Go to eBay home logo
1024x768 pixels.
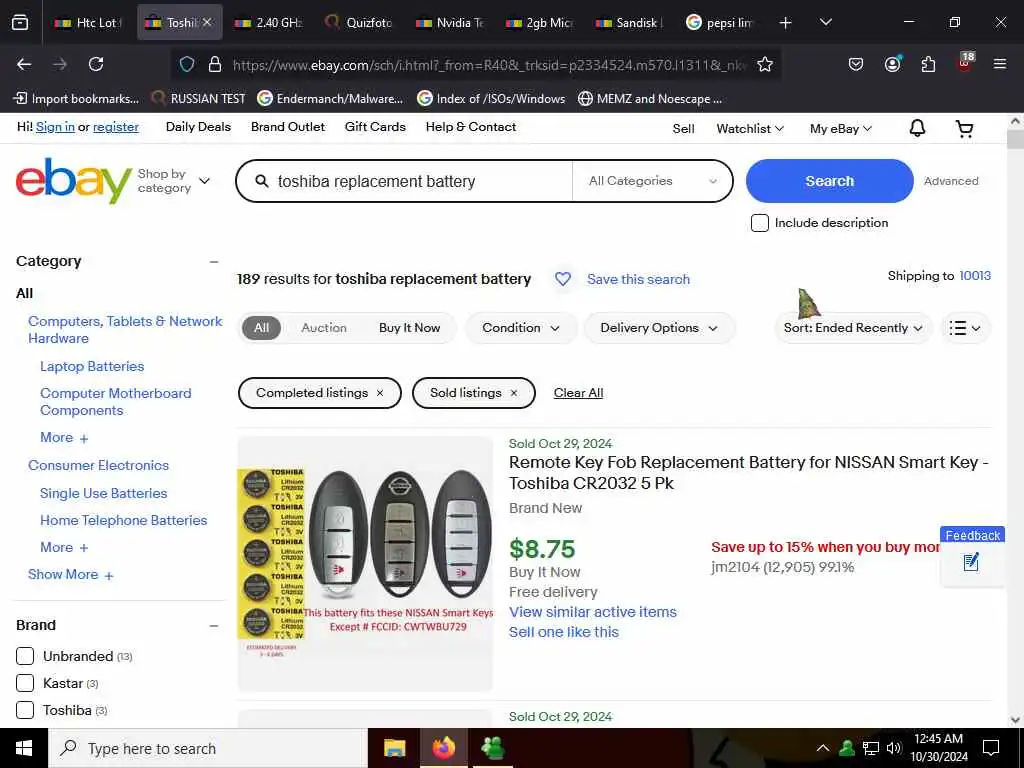(x=74, y=181)
